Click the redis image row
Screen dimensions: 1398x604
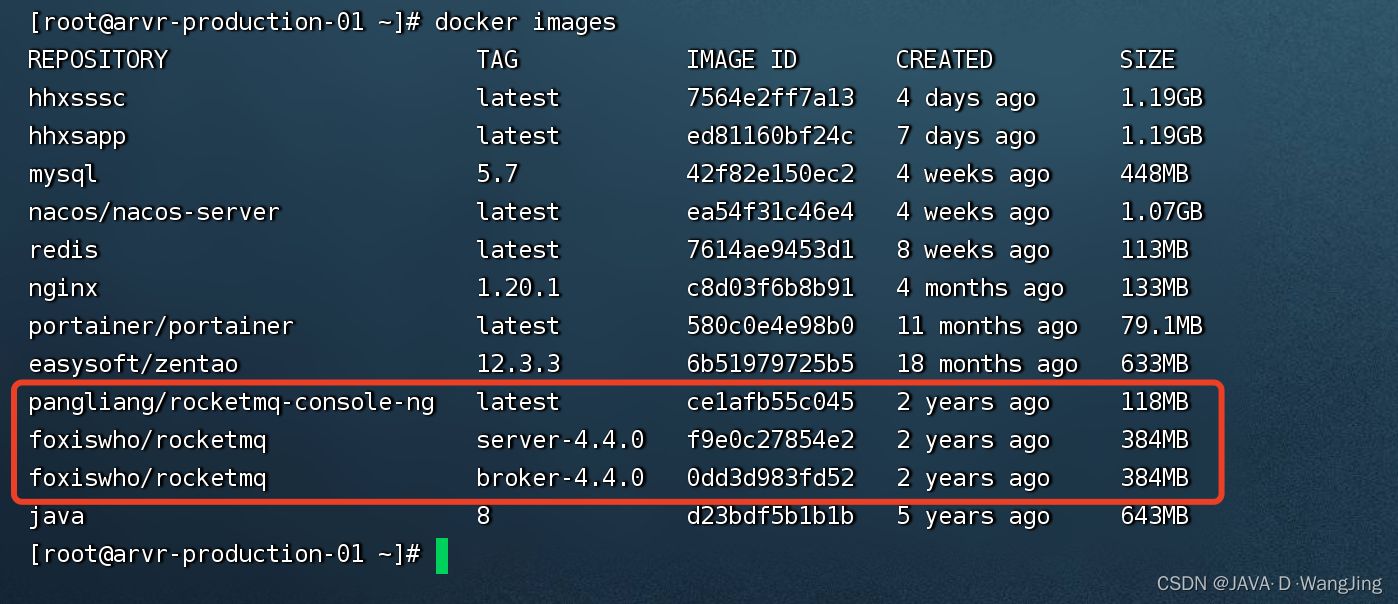[63, 249]
